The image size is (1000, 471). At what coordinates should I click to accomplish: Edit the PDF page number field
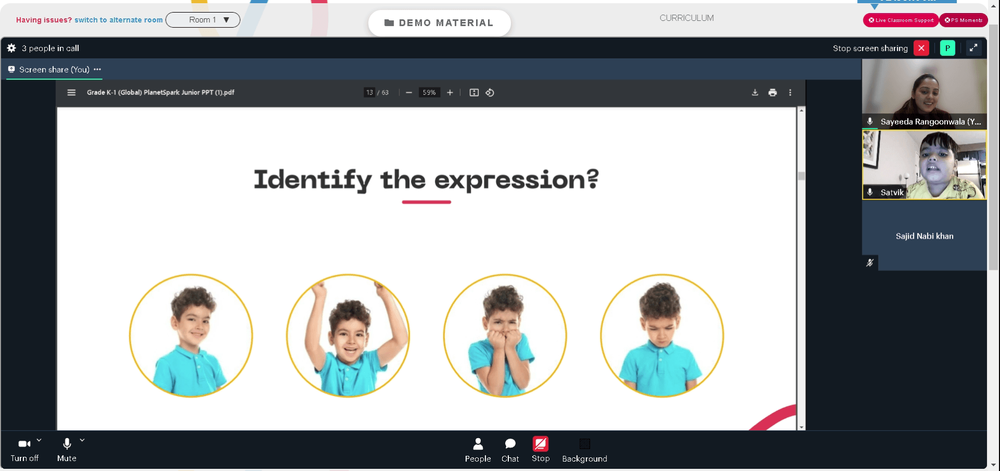(x=369, y=92)
